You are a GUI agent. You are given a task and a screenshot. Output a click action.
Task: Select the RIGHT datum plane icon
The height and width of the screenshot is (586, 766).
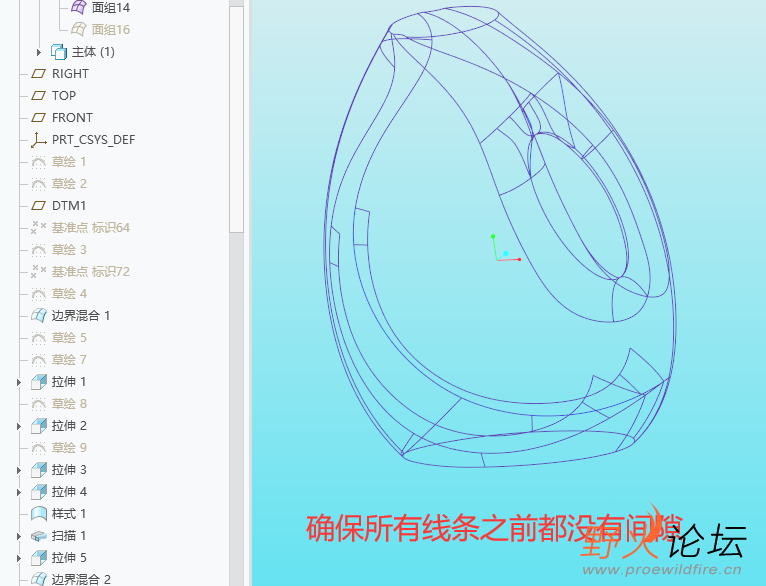click(39, 74)
